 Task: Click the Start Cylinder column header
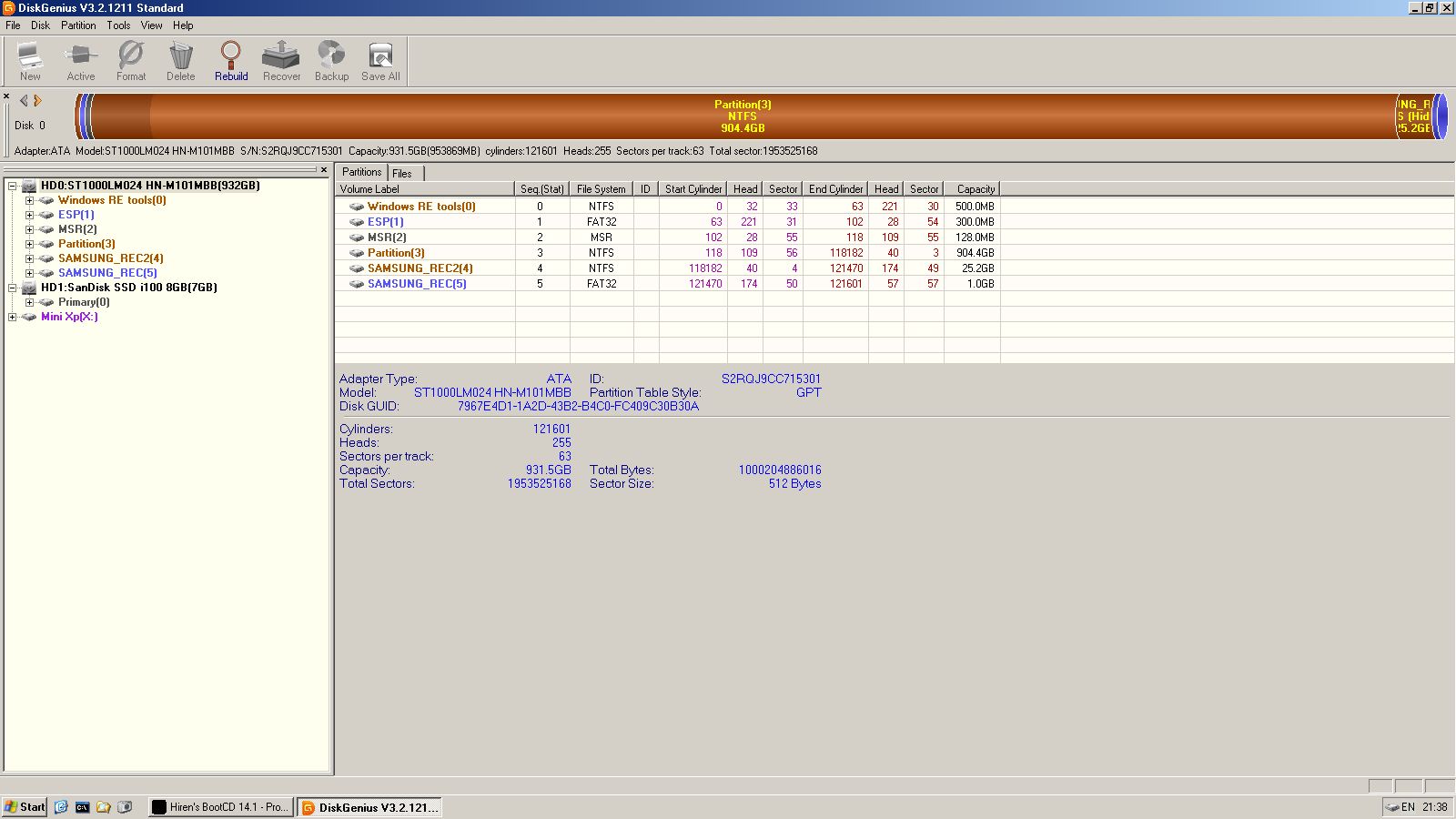pyautogui.click(x=693, y=189)
